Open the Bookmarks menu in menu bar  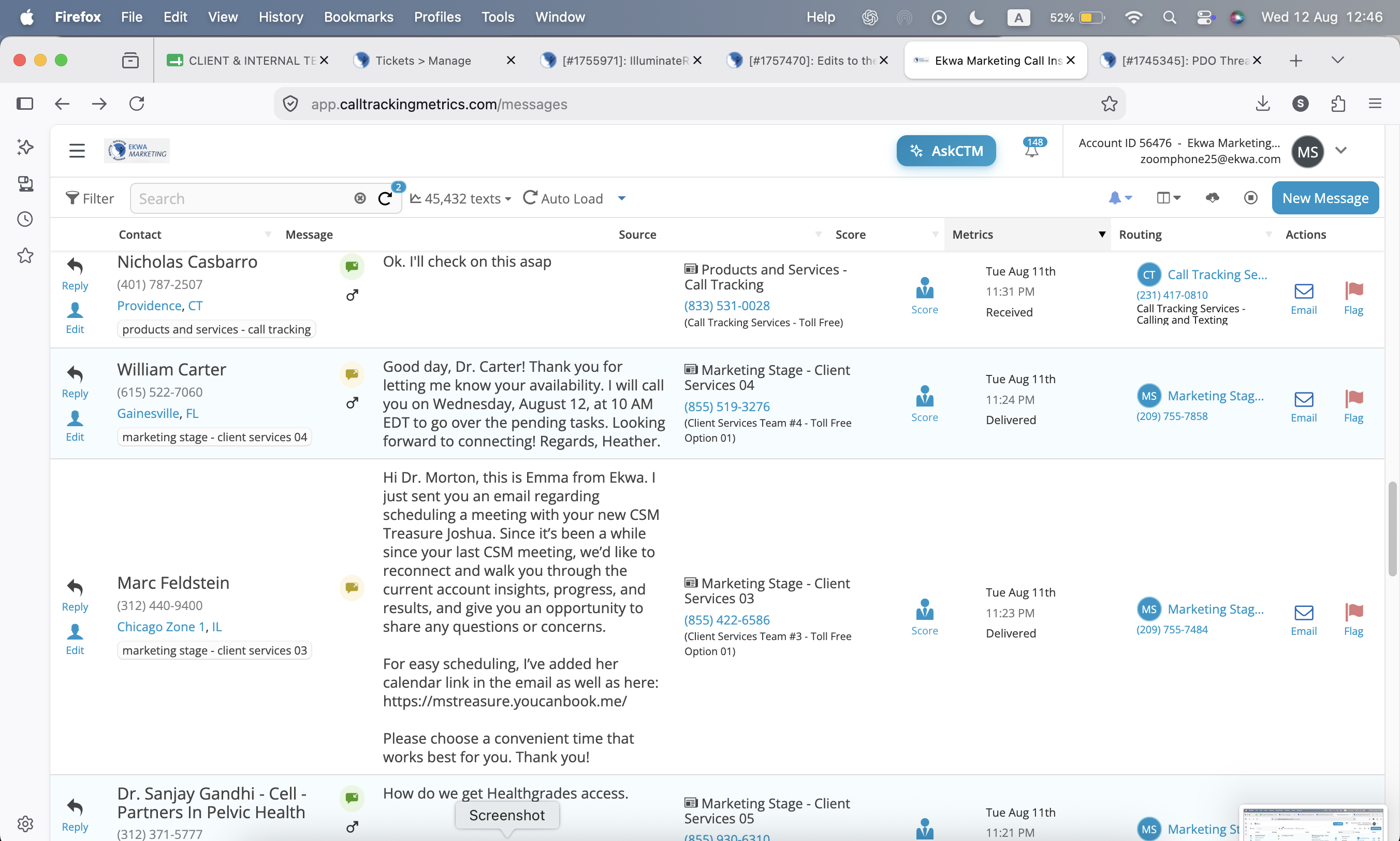(358, 17)
